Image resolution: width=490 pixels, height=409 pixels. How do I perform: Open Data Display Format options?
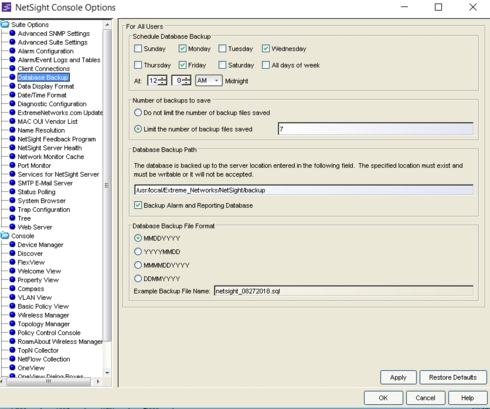46,86
